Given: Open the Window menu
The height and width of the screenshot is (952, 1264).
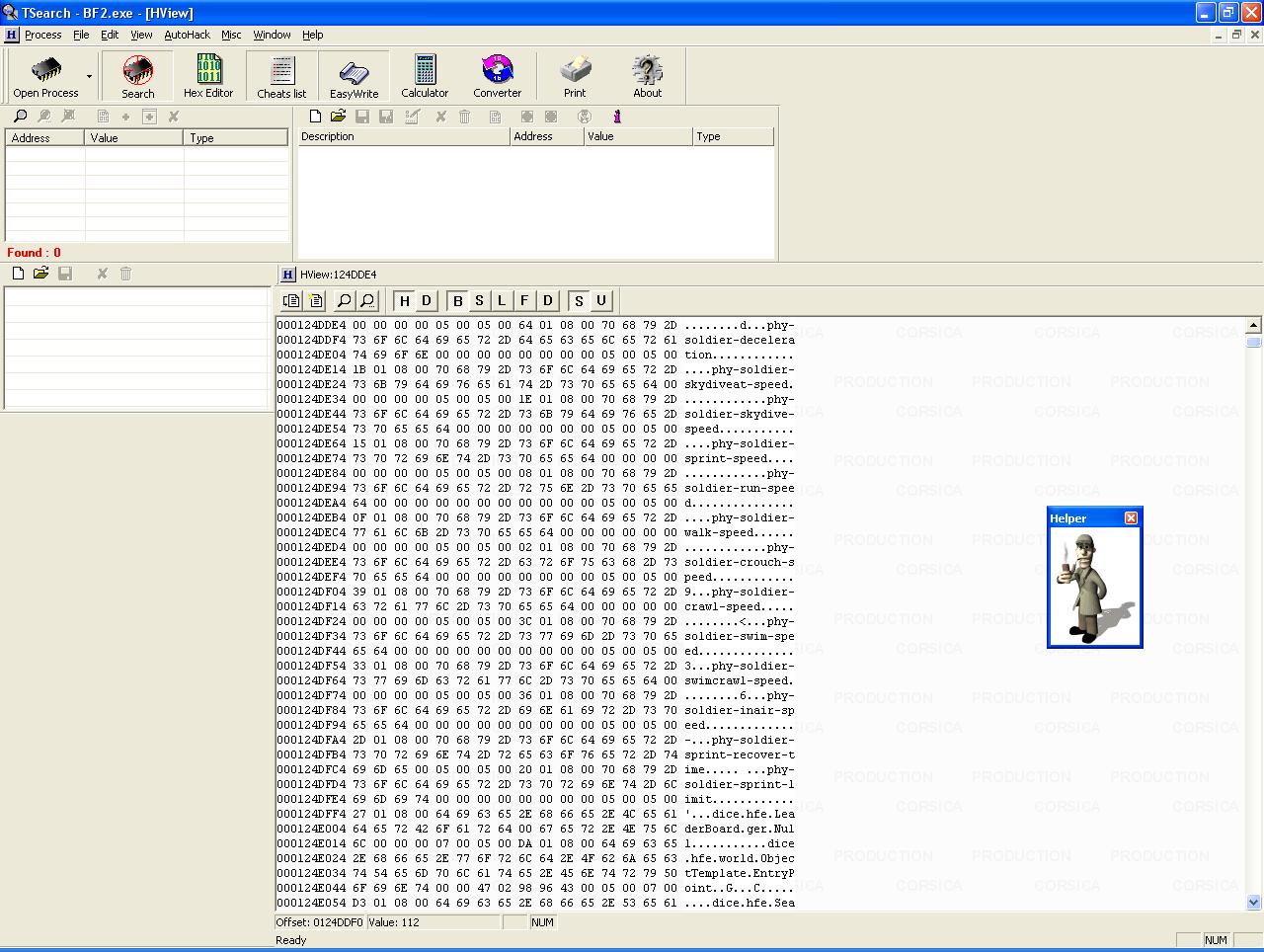Looking at the screenshot, I should tap(272, 35).
